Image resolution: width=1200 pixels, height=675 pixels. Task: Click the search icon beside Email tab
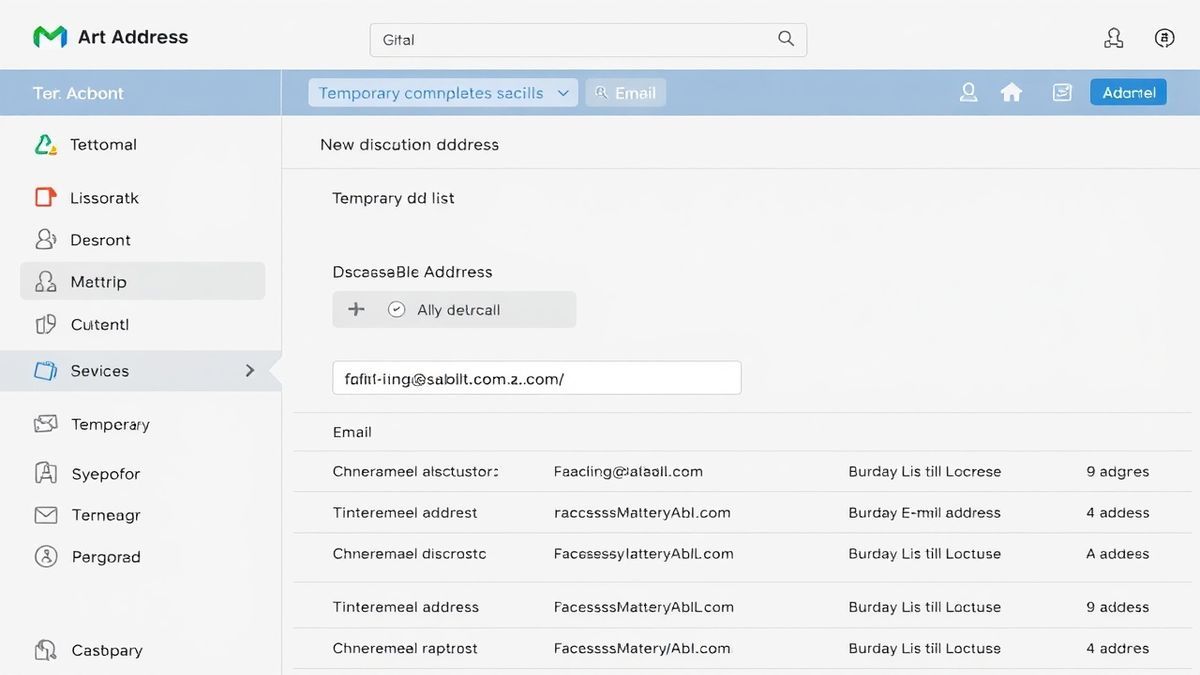pyautogui.click(x=602, y=93)
